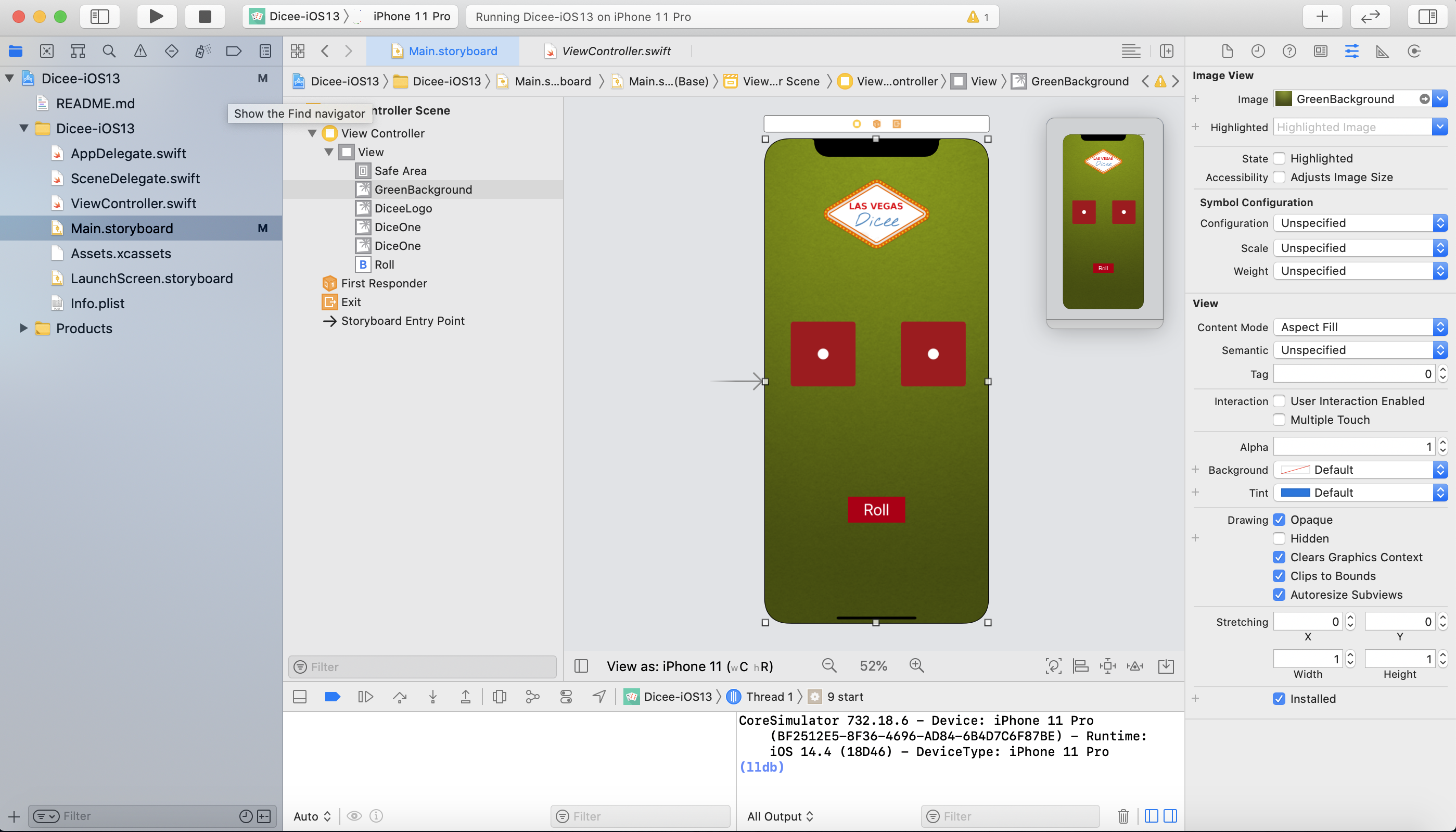Open the Issue navigator warning icon
1456x832 pixels.
140,52
